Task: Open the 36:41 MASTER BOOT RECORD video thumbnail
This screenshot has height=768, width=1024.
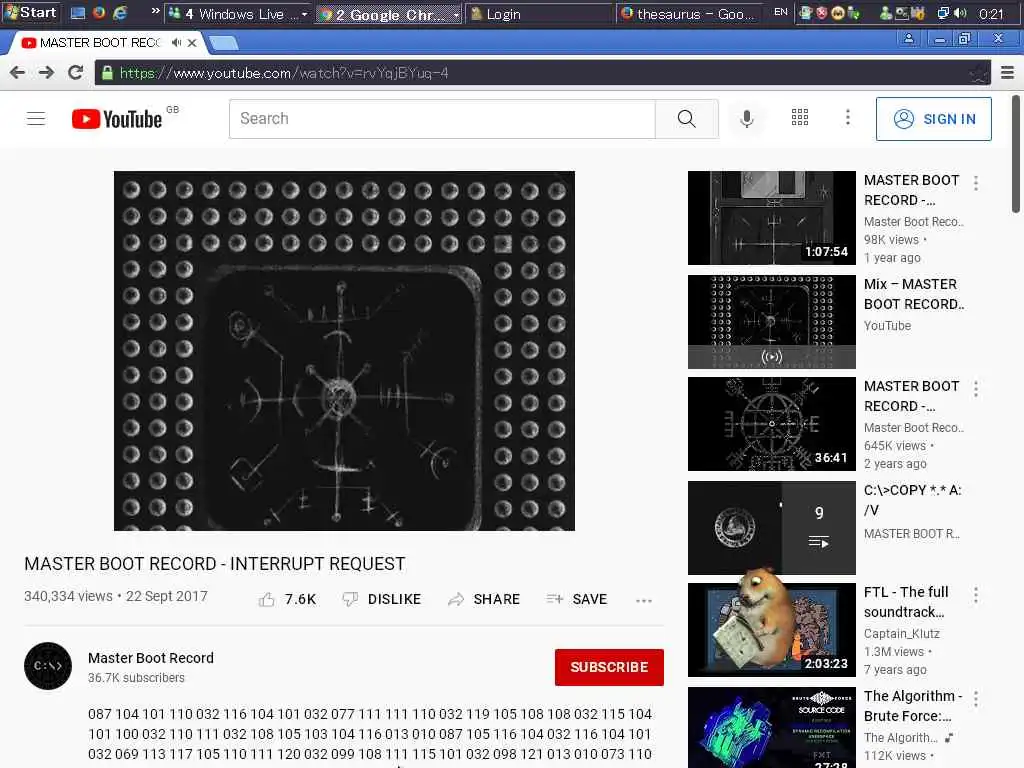Action: (772, 424)
